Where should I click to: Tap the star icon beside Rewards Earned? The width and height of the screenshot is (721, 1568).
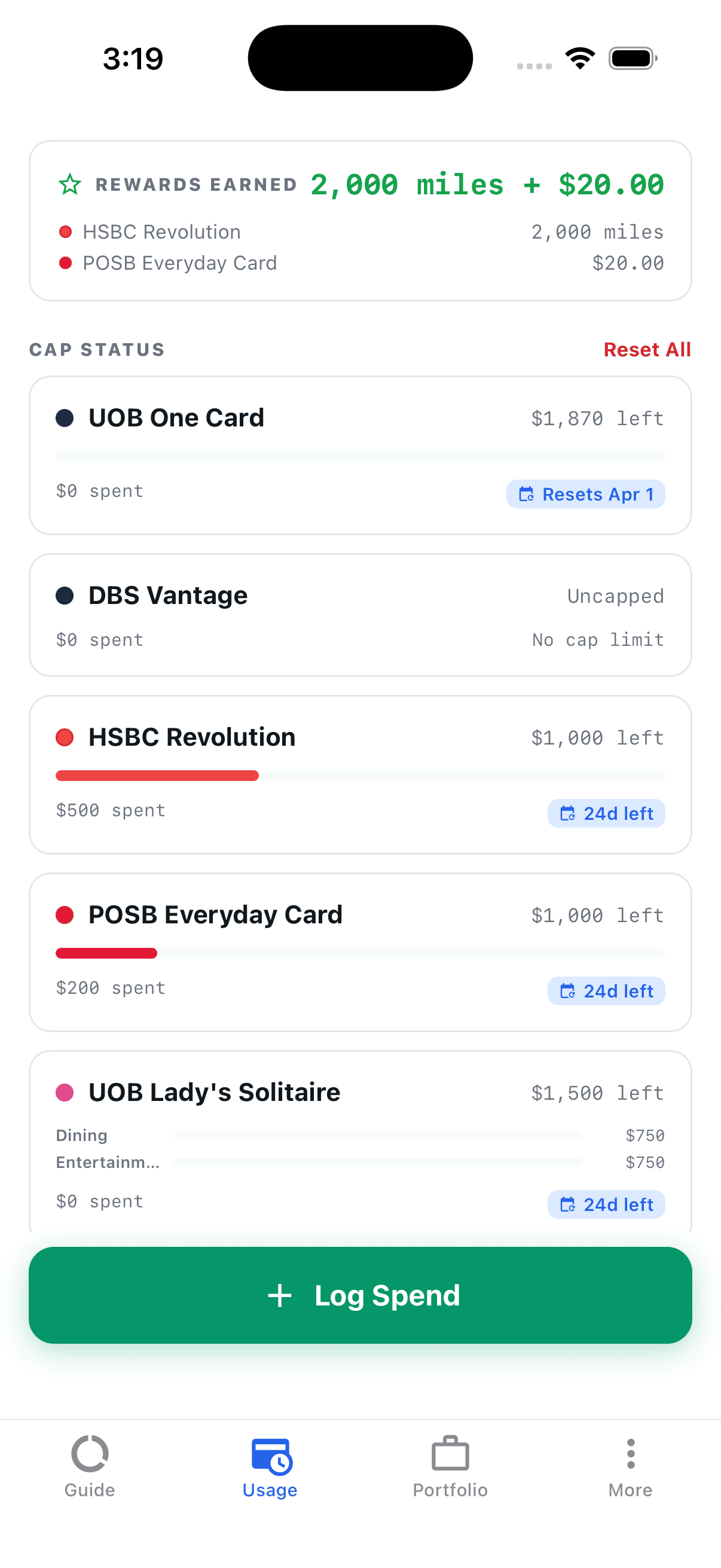pyautogui.click(x=70, y=184)
